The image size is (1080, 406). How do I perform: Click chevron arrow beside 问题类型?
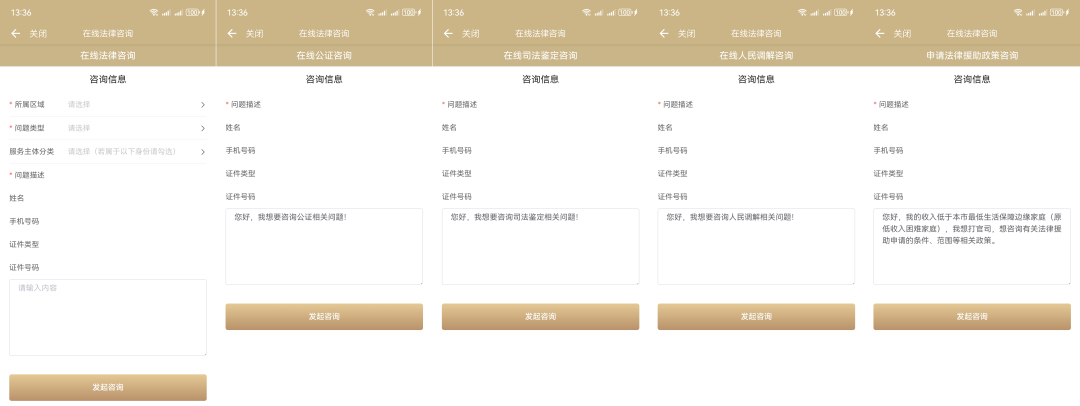coord(202,128)
